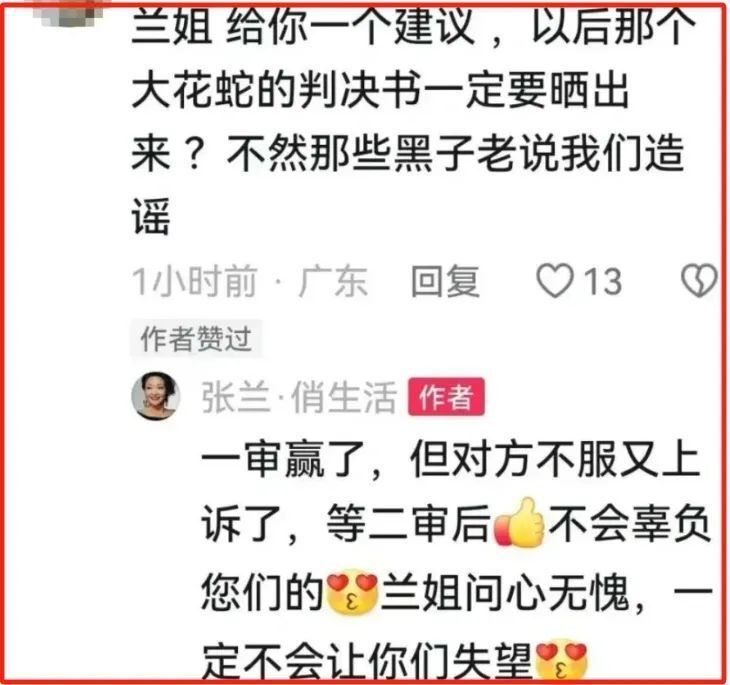Tap the red 作者 badge
This screenshot has height=685, width=730.
click(x=446, y=397)
